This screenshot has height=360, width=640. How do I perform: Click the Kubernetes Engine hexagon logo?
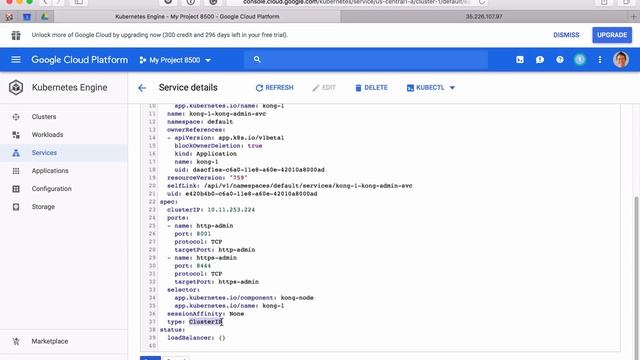click(16, 87)
